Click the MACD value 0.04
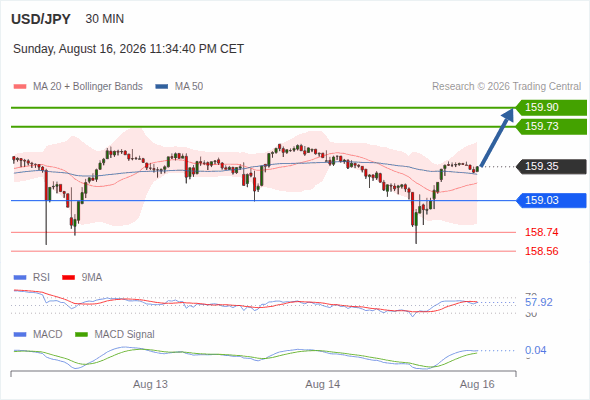Viewport: 590px width, 400px height. (535, 350)
